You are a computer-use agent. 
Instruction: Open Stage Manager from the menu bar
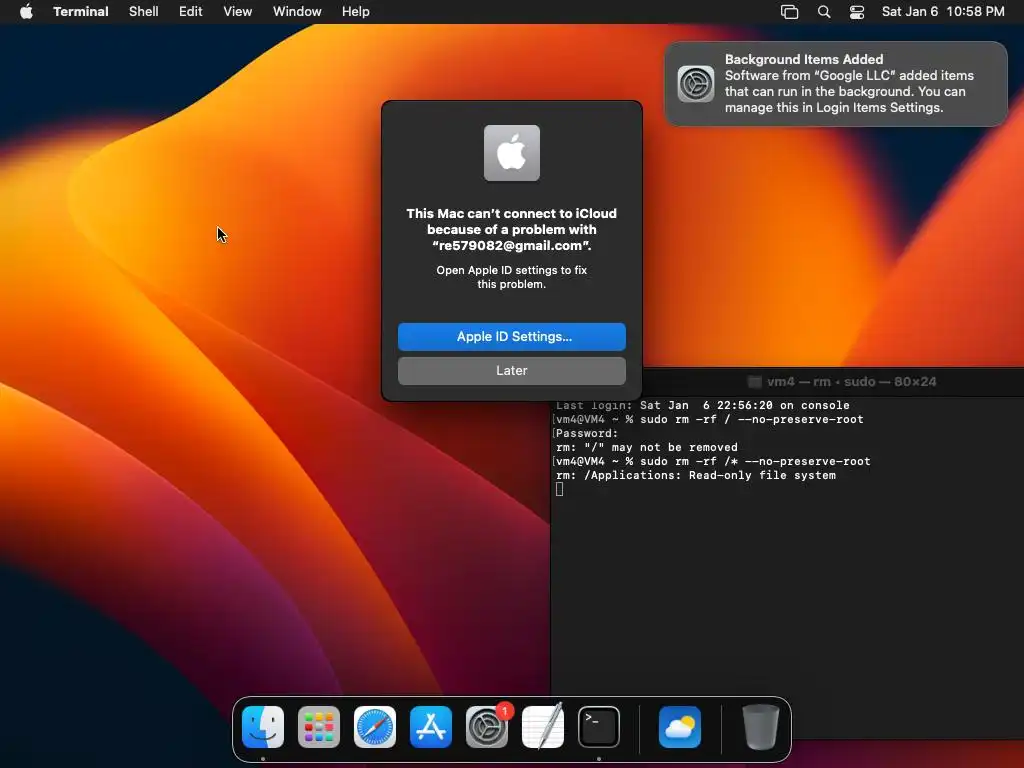click(x=789, y=11)
